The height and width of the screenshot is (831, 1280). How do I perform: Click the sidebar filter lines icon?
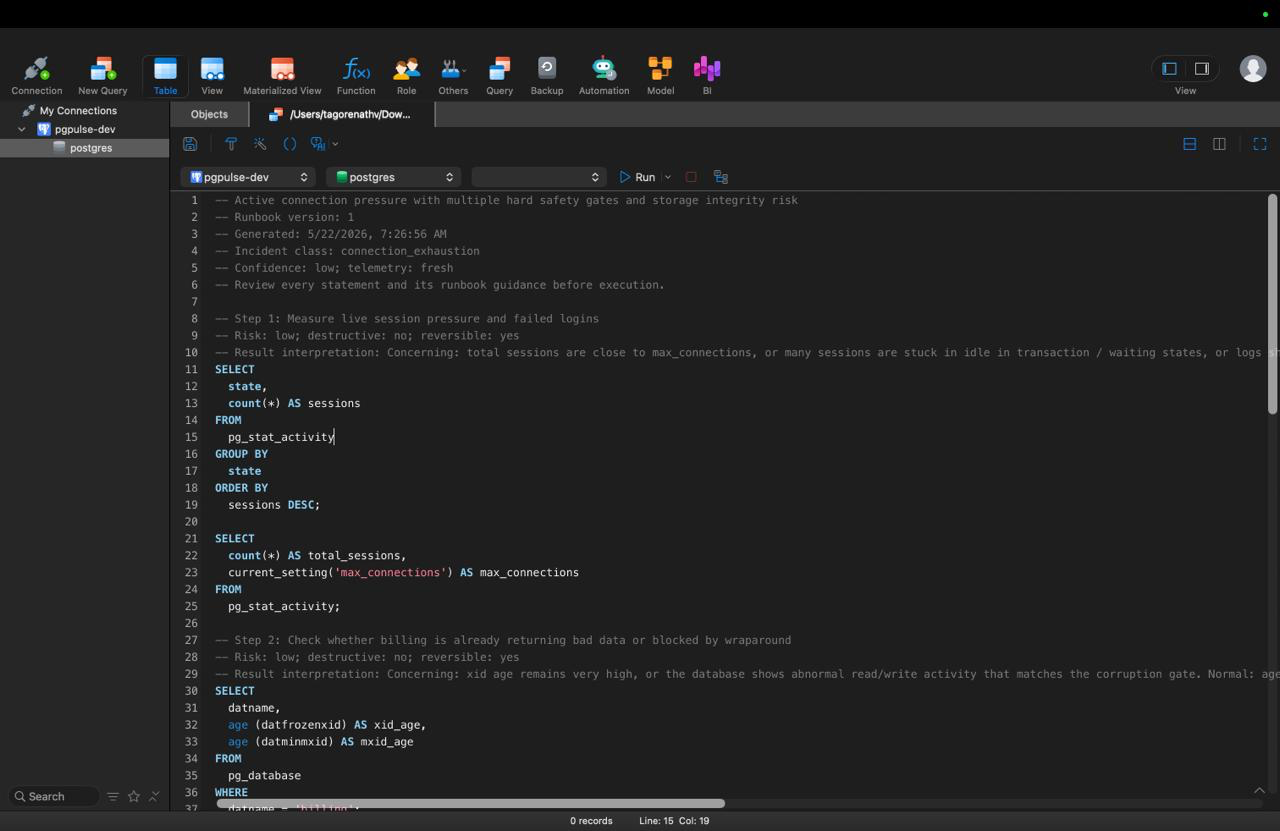click(113, 796)
